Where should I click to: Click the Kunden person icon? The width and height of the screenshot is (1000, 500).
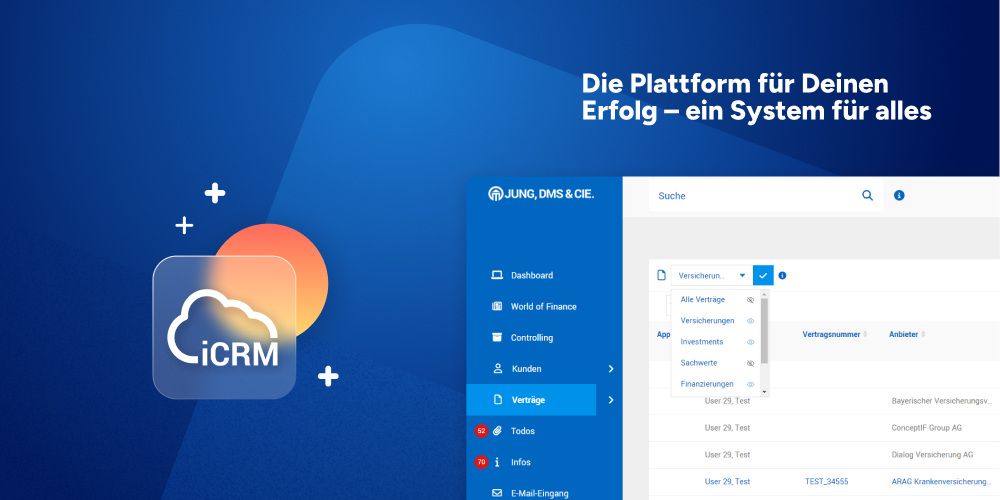(x=498, y=369)
